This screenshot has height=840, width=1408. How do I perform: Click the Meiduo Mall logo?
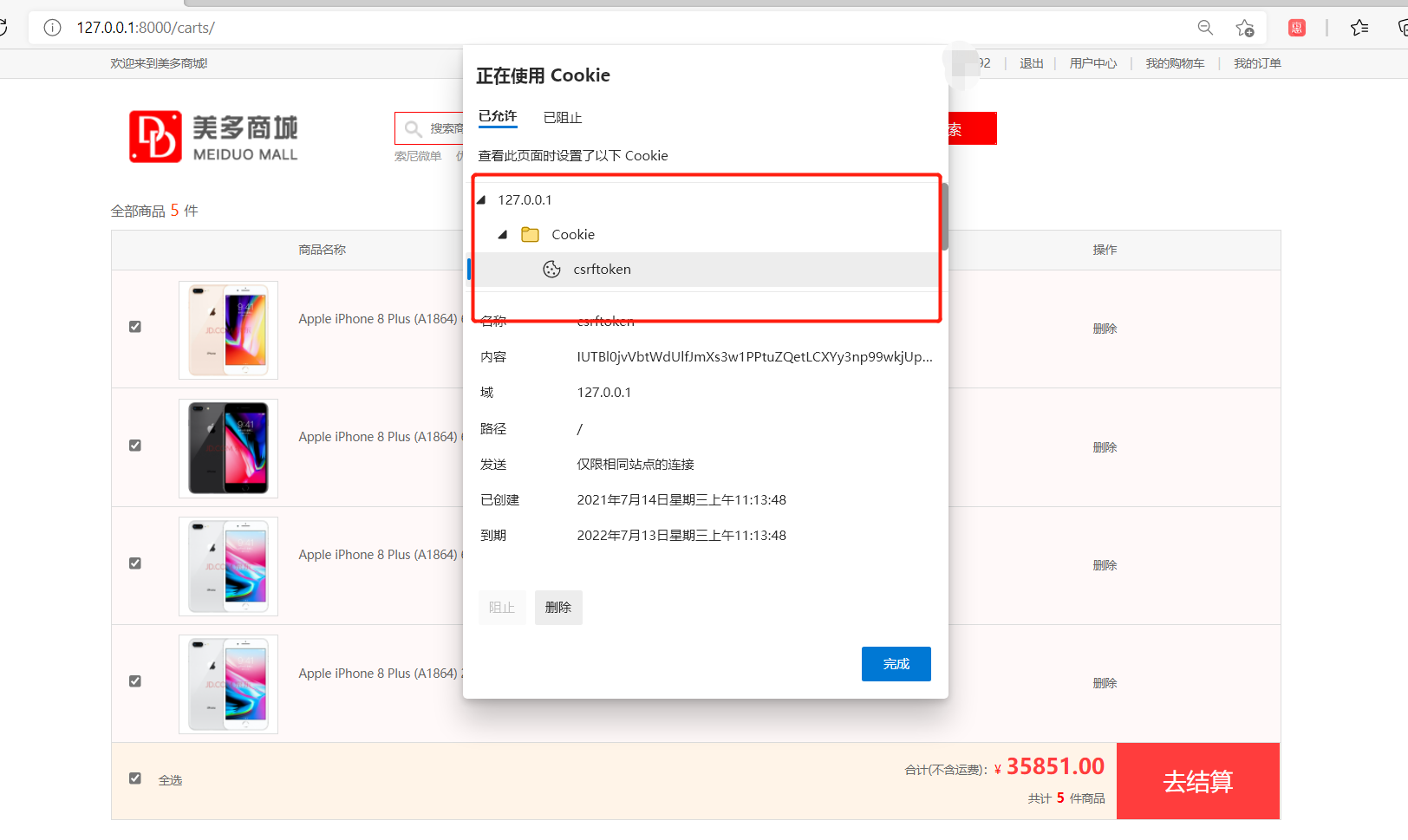point(213,137)
